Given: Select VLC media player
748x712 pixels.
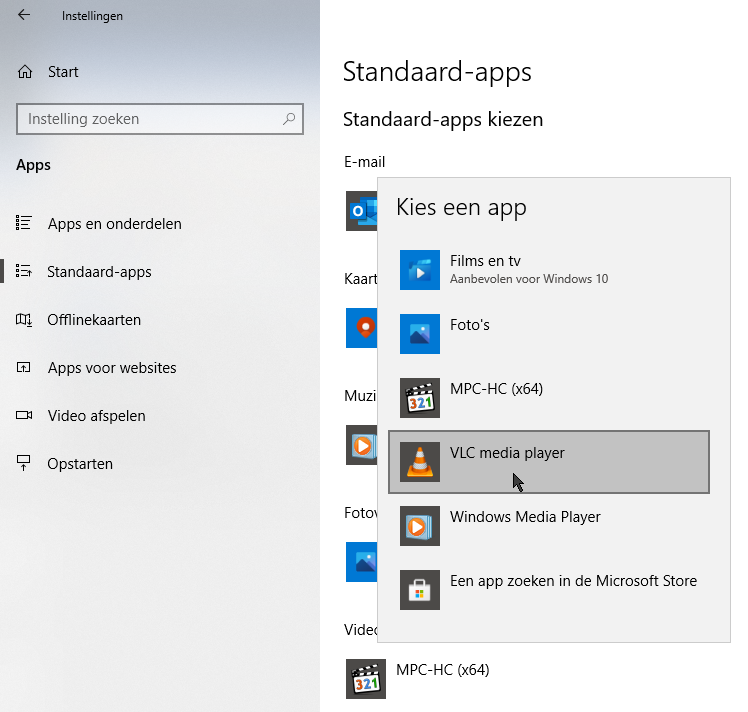Looking at the screenshot, I should (x=549, y=462).
